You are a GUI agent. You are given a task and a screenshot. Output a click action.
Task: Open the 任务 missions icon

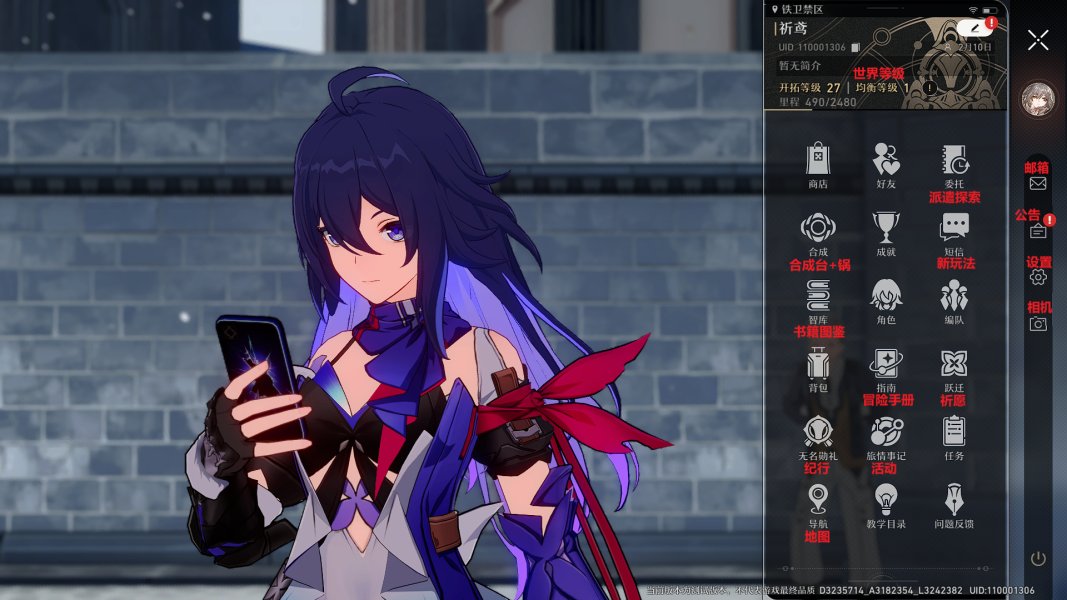(954, 431)
